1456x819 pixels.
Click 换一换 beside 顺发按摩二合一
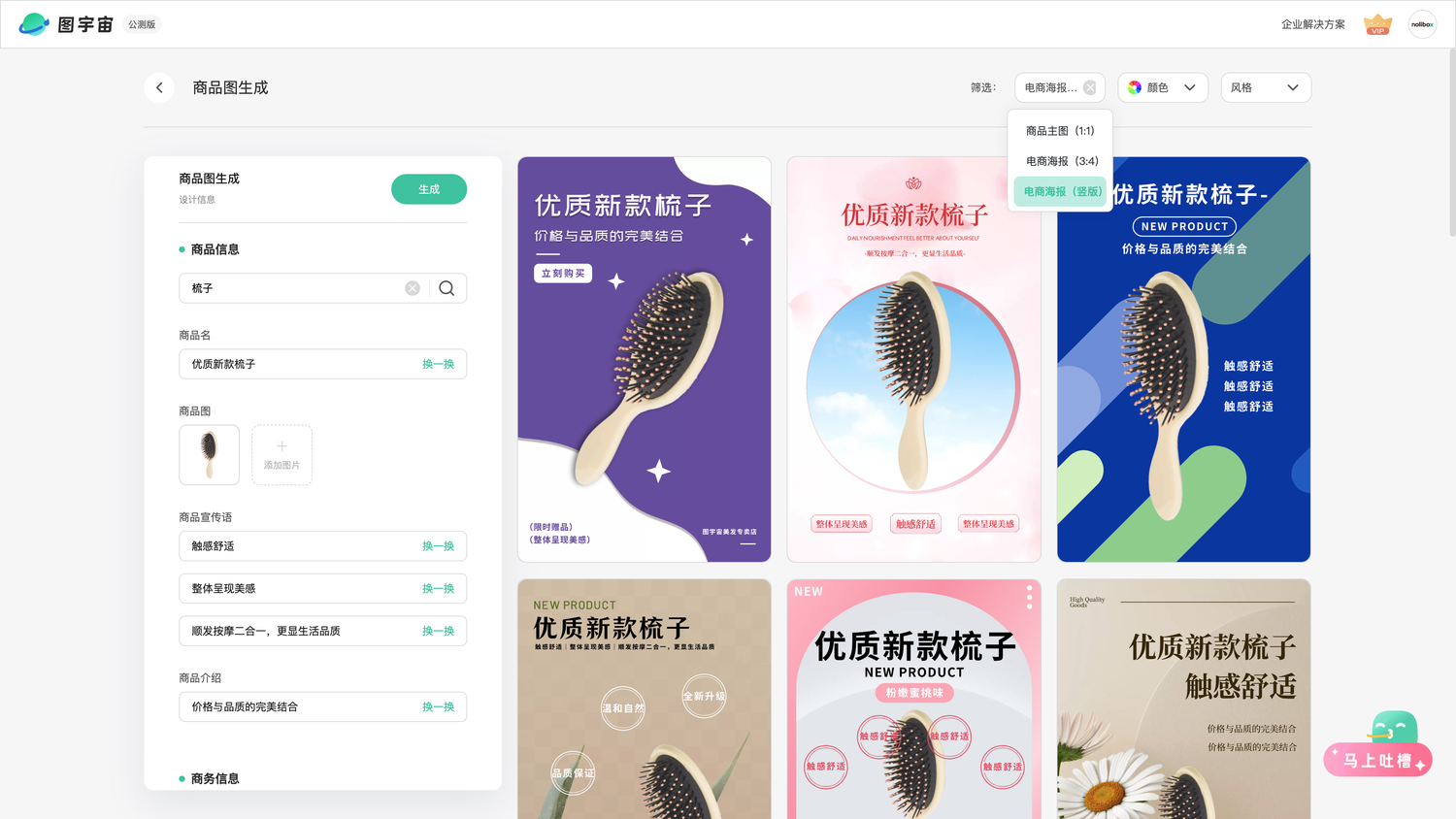(438, 631)
